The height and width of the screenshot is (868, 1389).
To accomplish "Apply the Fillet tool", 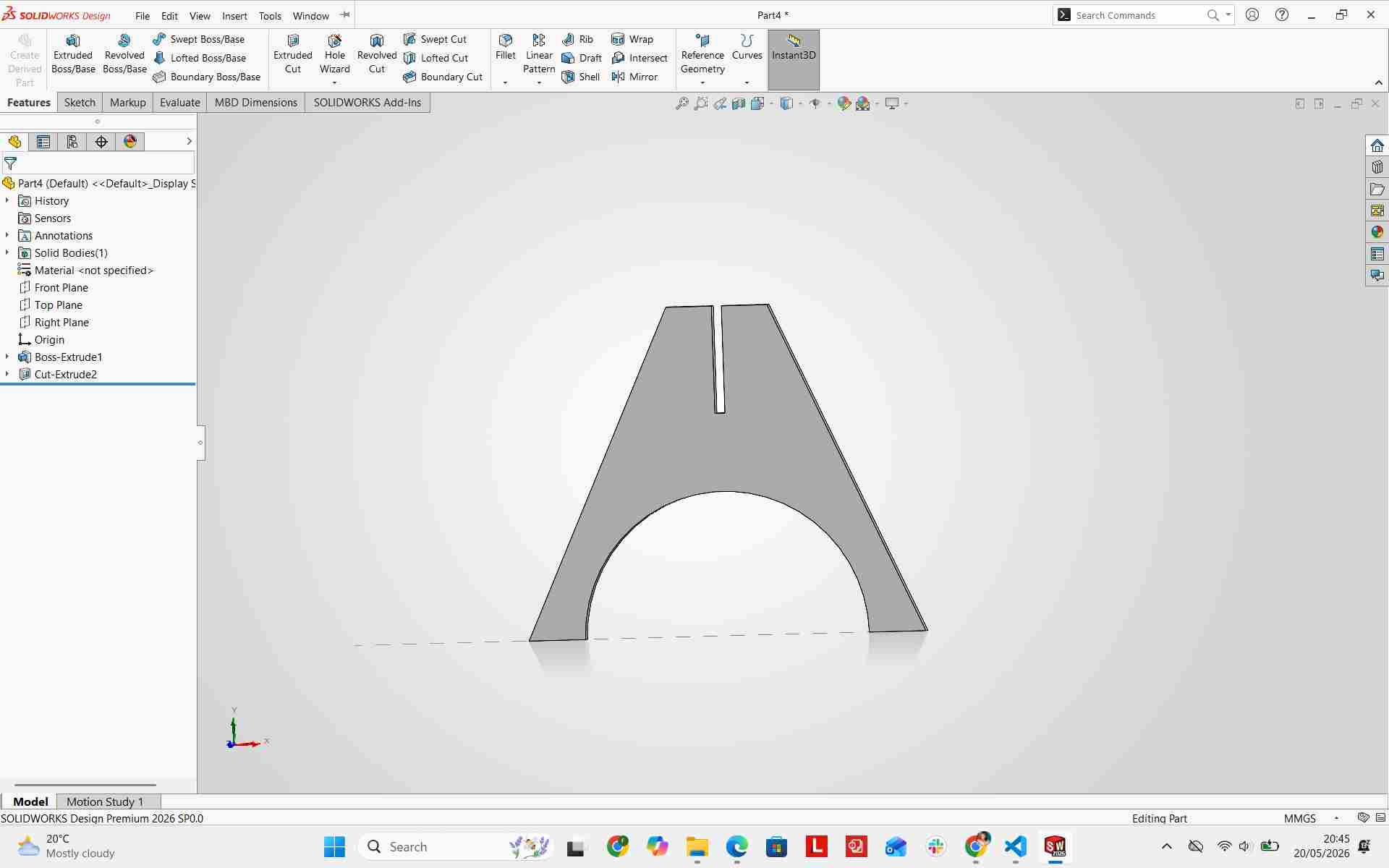I will pyautogui.click(x=506, y=47).
